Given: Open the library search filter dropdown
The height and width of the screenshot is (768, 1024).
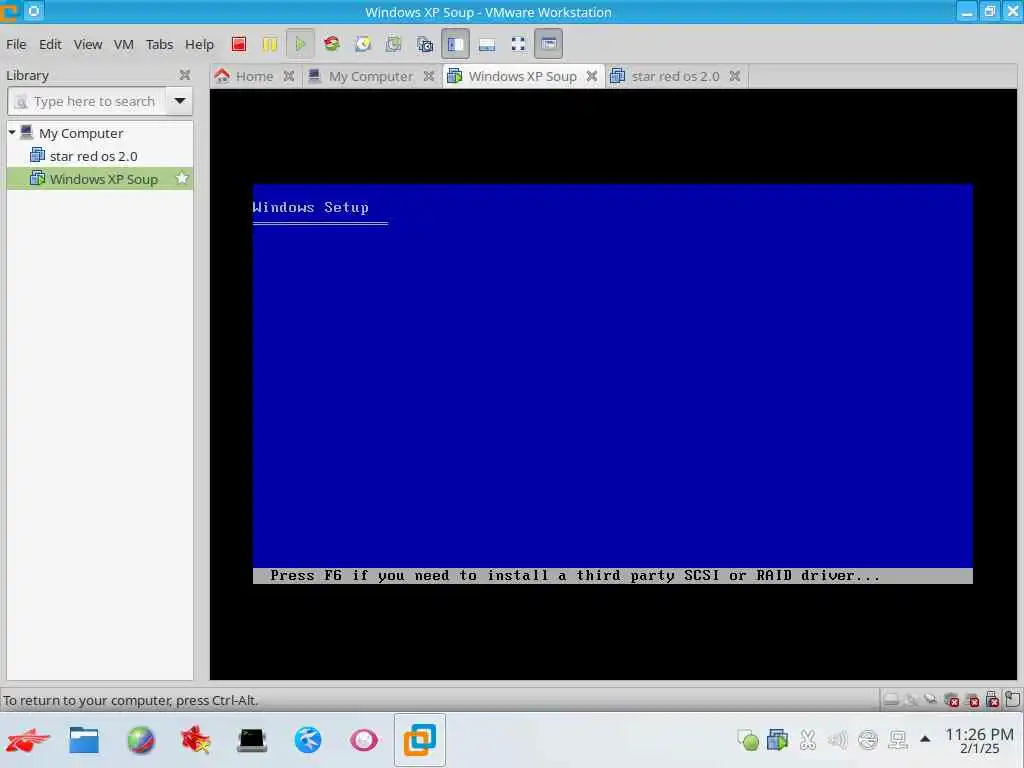Looking at the screenshot, I should point(179,101).
